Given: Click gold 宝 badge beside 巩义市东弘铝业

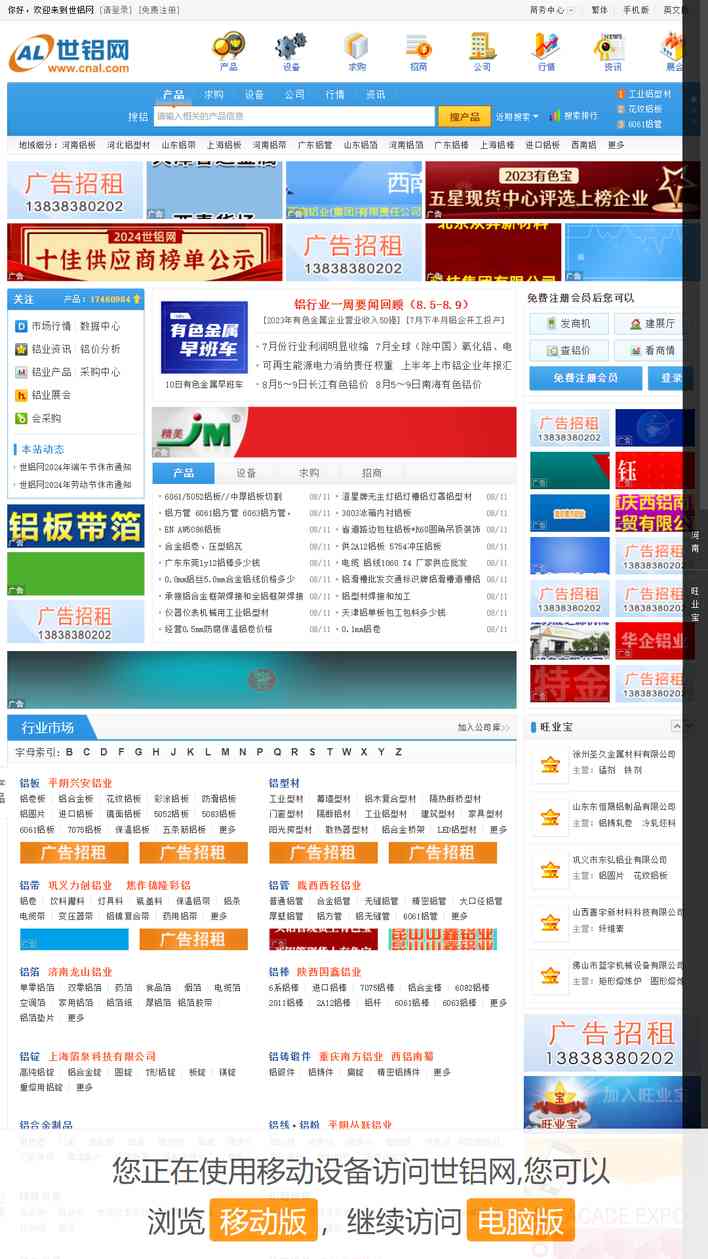Looking at the screenshot, I should tap(549, 869).
